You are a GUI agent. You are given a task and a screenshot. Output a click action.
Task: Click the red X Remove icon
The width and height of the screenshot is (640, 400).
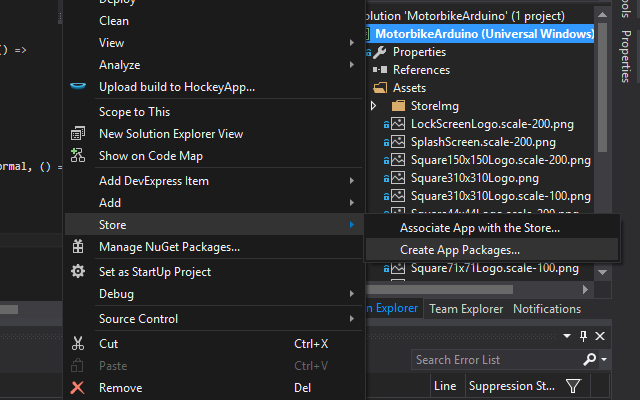[78, 387]
